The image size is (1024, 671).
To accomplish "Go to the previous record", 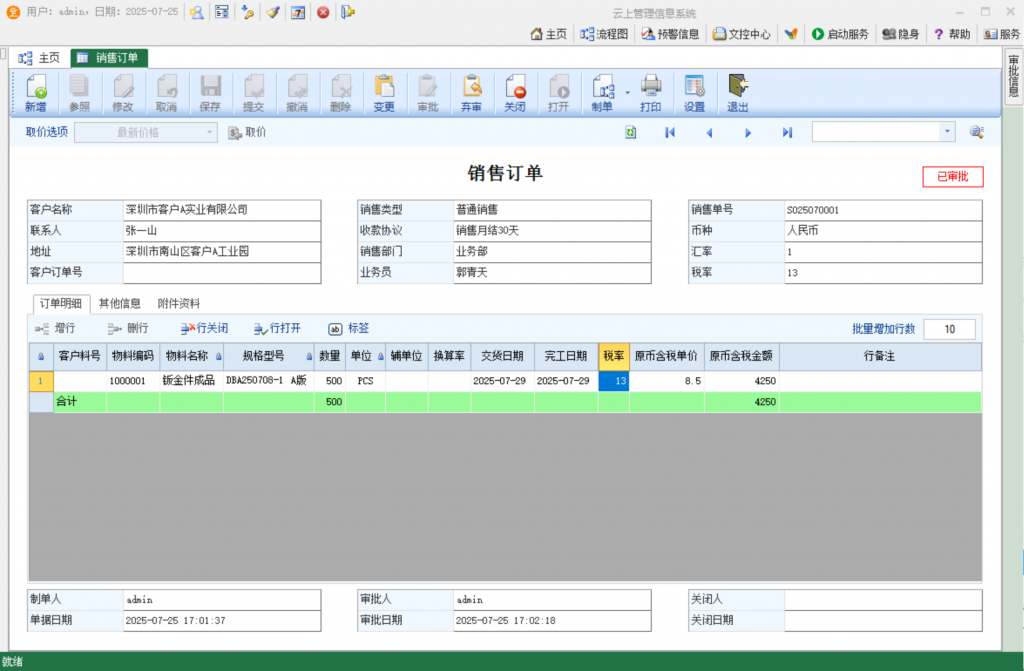I will coord(709,133).
